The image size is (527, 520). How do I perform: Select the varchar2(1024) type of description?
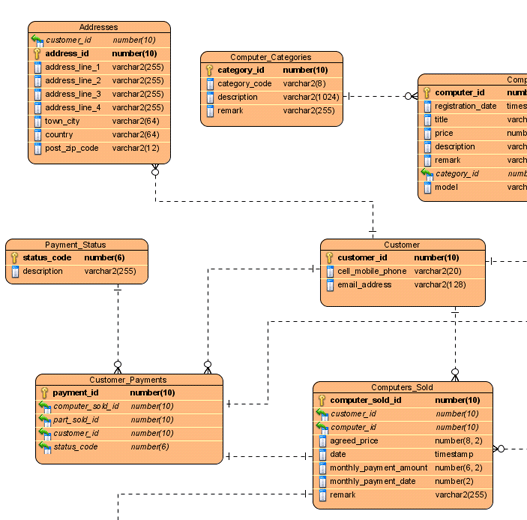(x=311, y=97)
